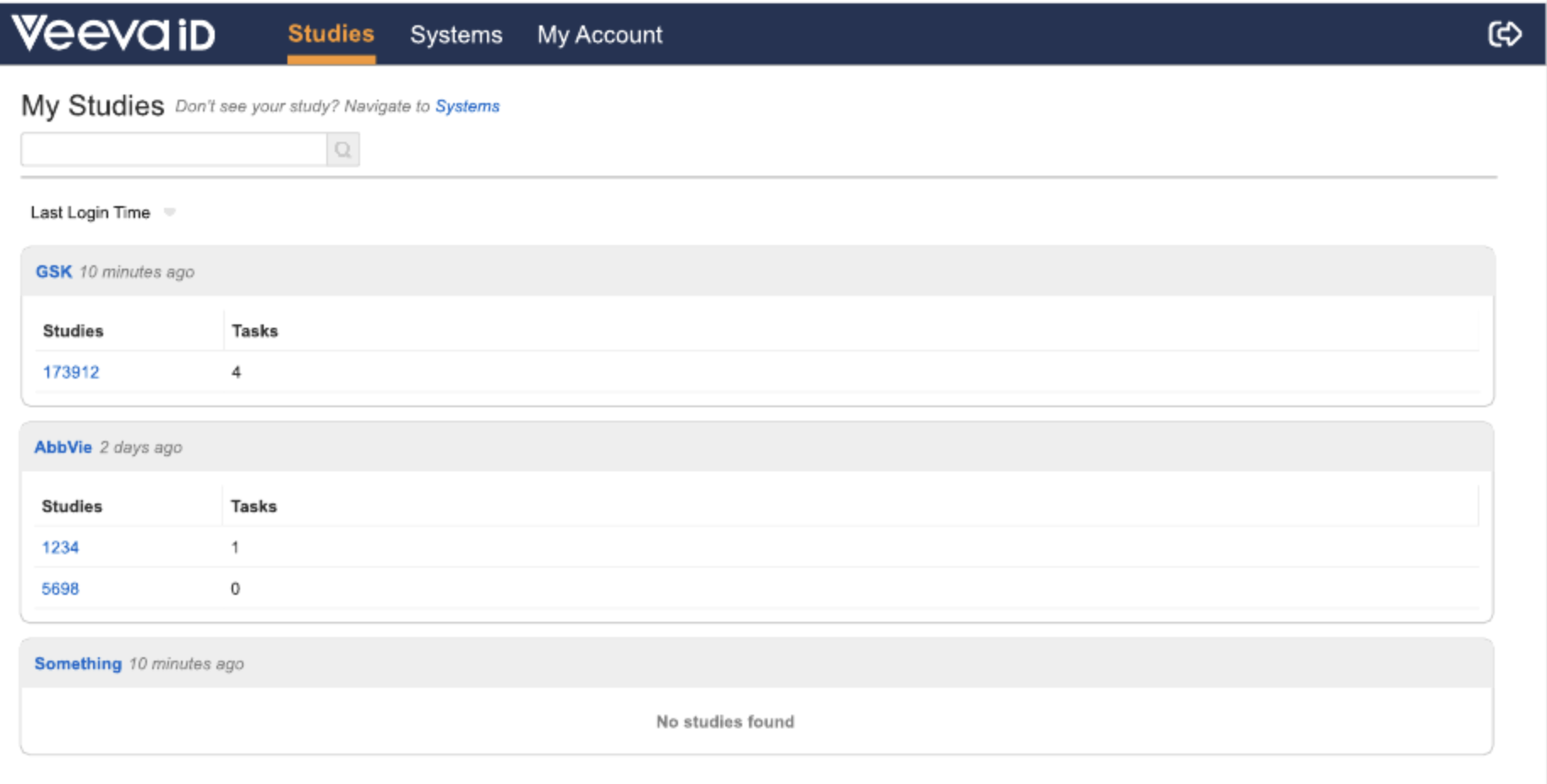This screenshot has height=784, width=1547.
Task: Go to My Account tab
Action: (x=599, y=35)
